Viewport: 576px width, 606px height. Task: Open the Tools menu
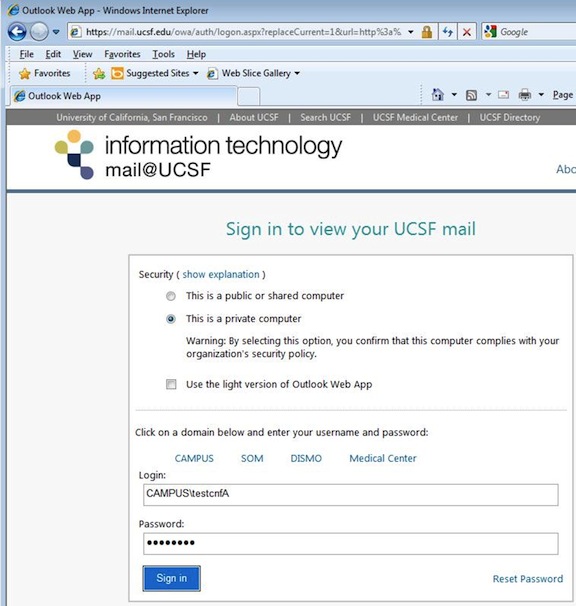[x=163, y=54]
